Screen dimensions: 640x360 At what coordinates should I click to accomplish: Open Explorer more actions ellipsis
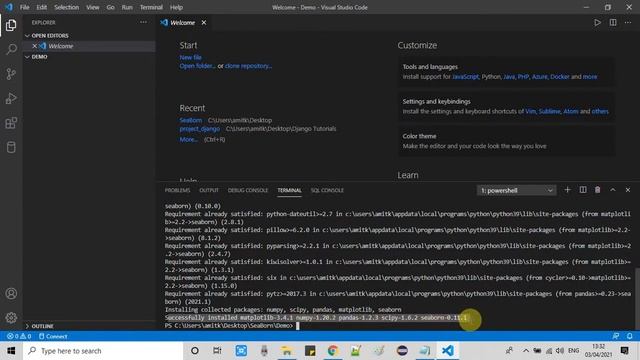(143, 22)
